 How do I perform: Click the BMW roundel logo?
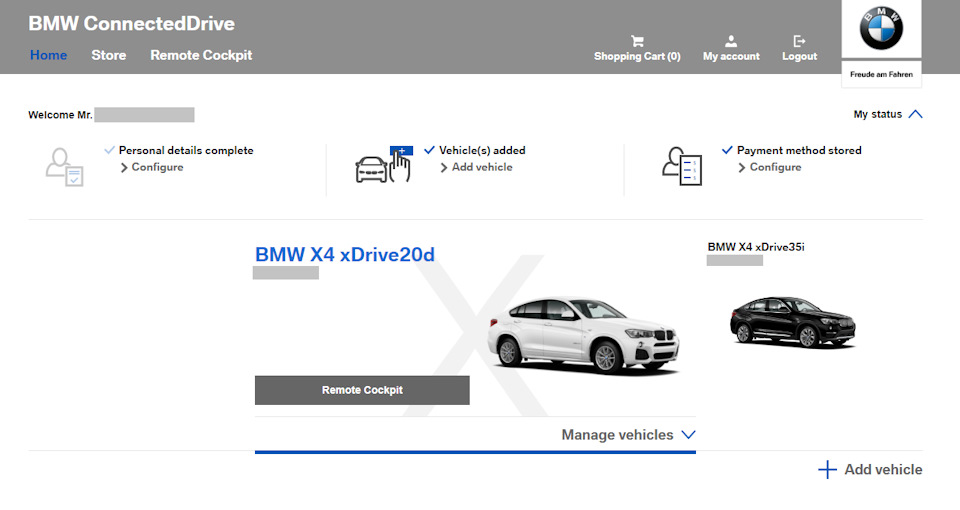pyautogui.click(x=881, y=28)
